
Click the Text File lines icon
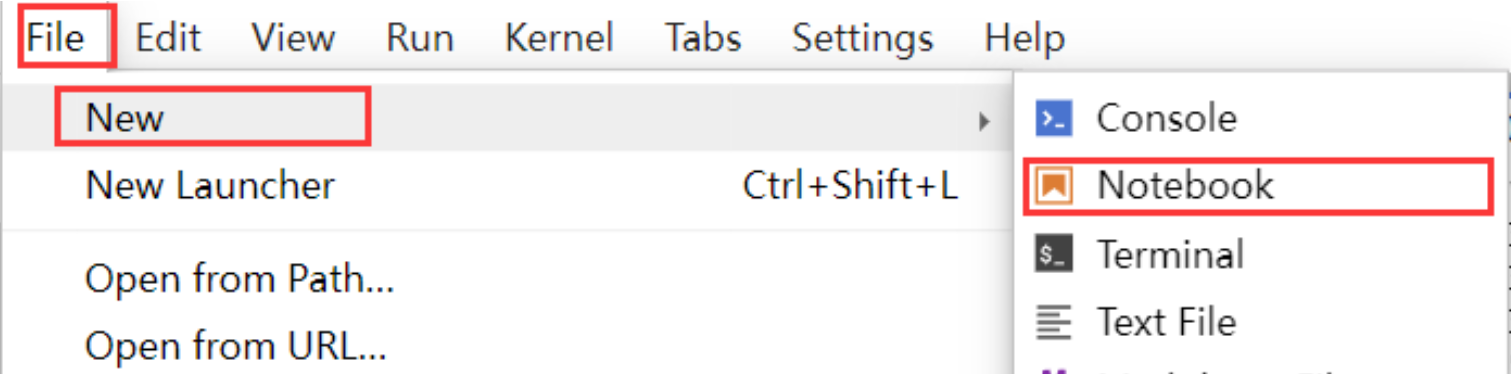[x=1053, y=322]
